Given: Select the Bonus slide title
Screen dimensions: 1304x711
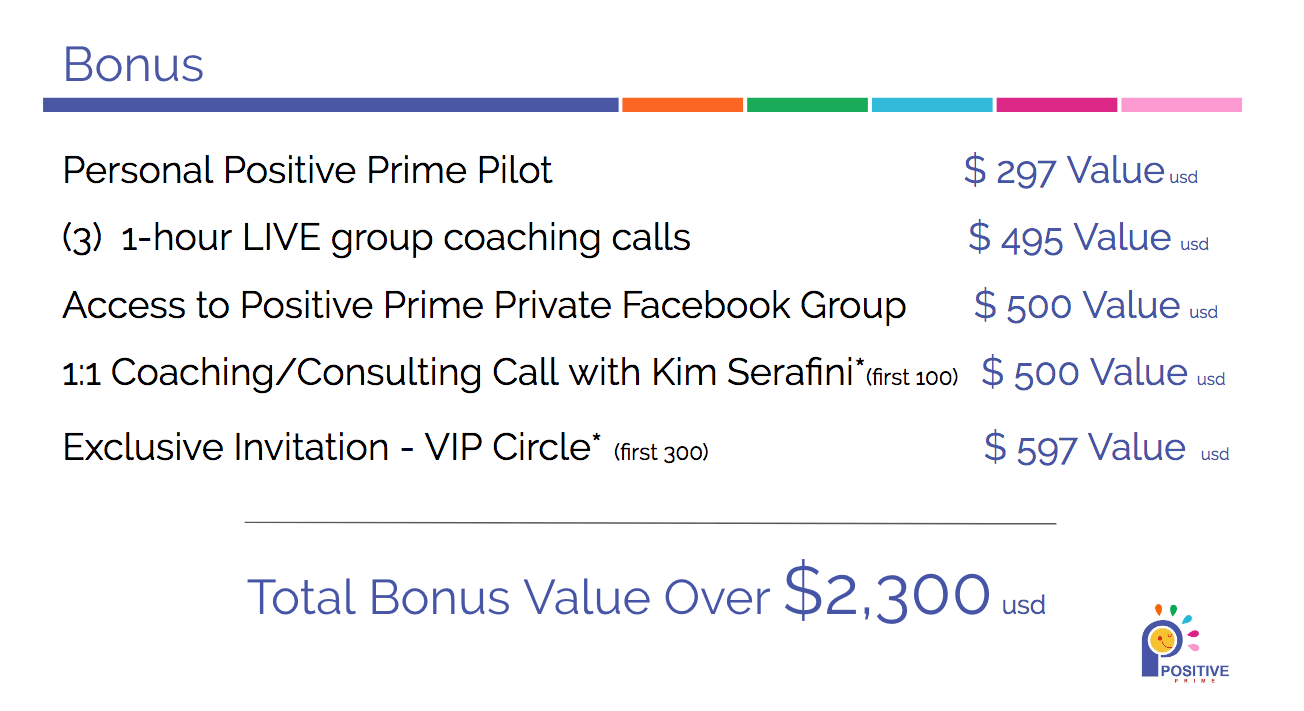Looking at the screenshot, I should coord(133,65).
